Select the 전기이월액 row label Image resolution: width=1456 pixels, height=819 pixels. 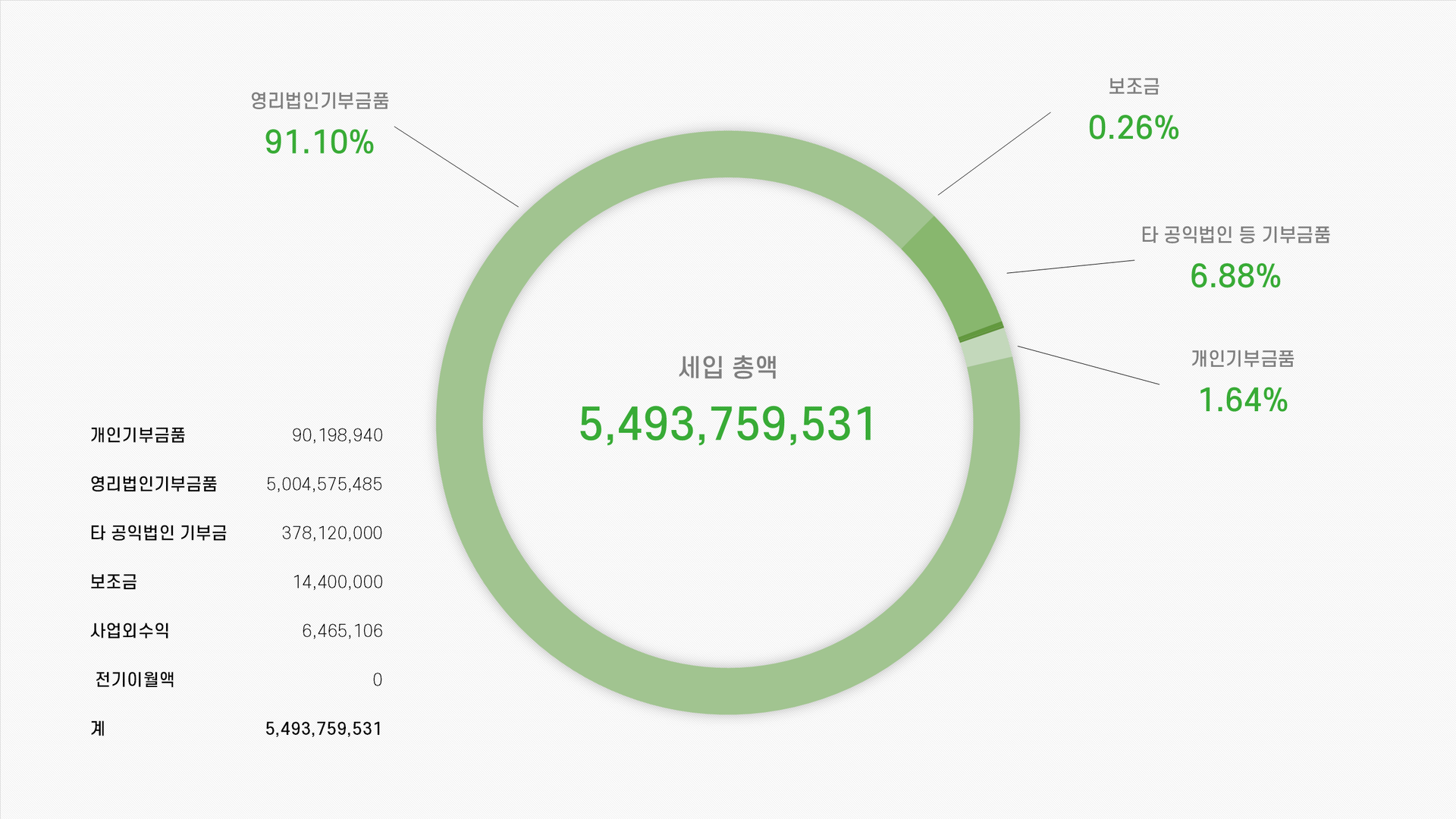point(134,679)
